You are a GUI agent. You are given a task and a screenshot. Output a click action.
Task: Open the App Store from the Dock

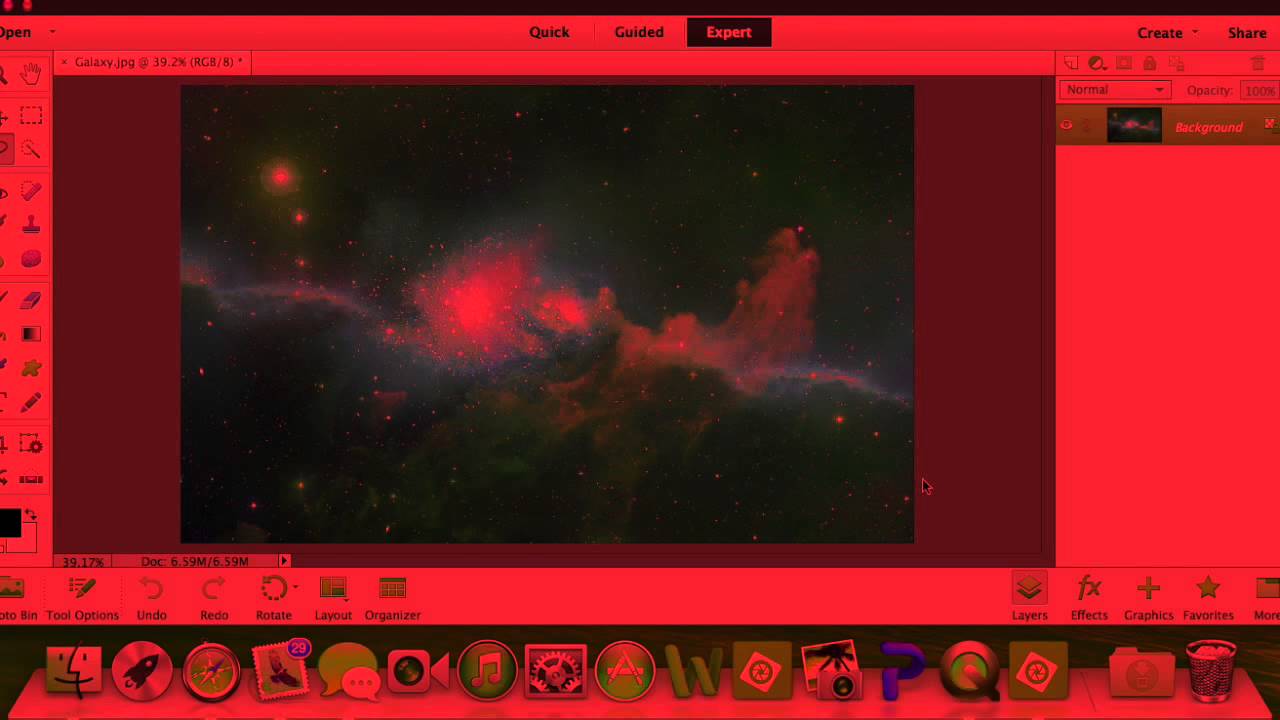coord(625,670)
